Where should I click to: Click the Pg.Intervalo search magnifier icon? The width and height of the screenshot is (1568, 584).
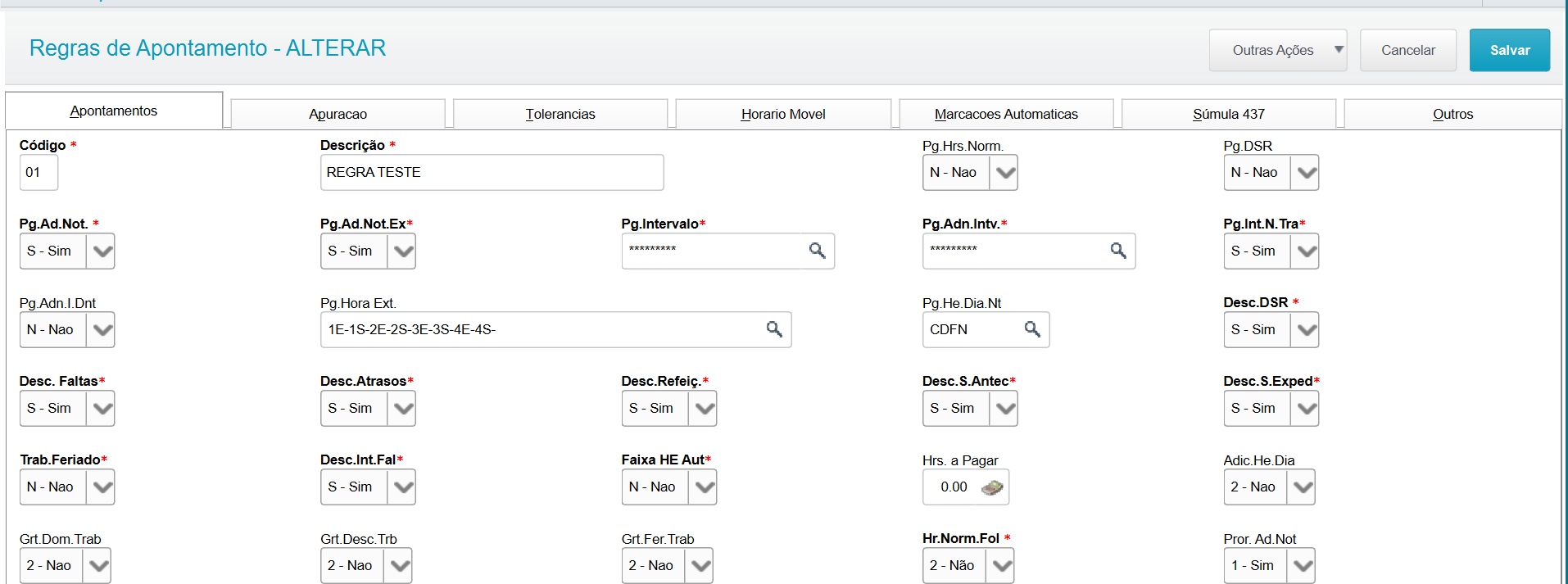point(817,251)
